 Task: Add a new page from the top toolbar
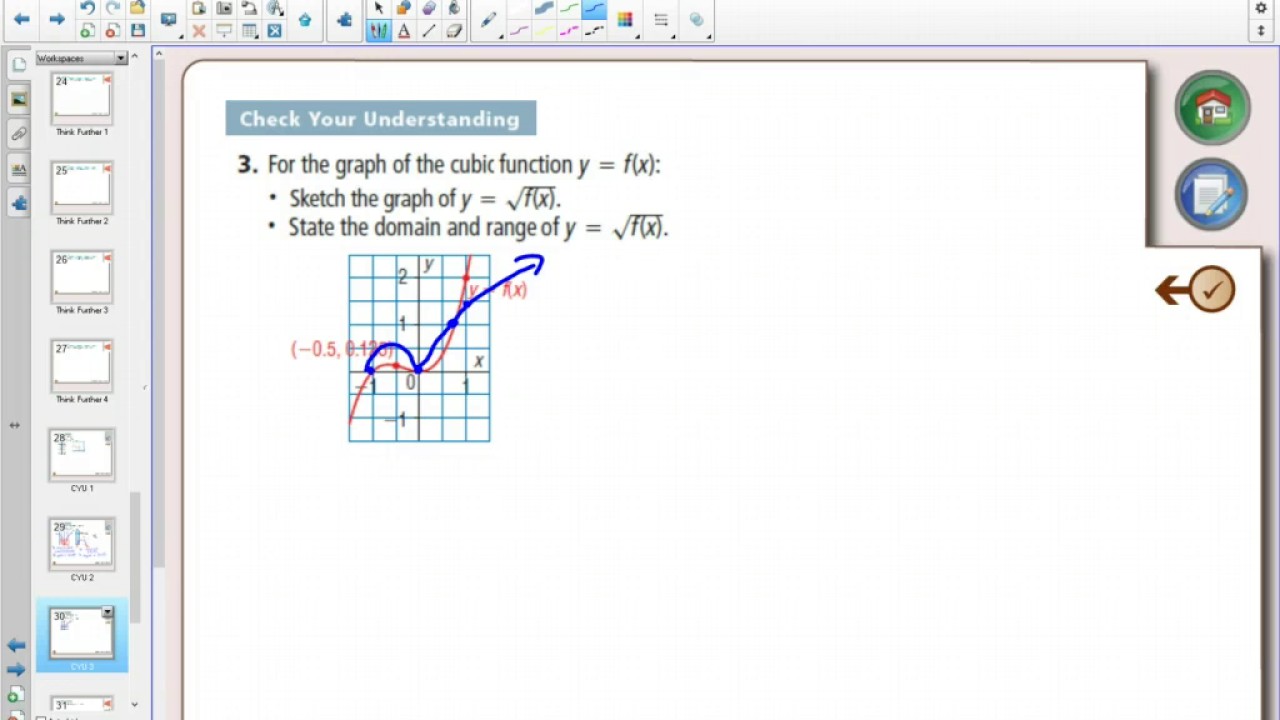(x=87, y=30)
